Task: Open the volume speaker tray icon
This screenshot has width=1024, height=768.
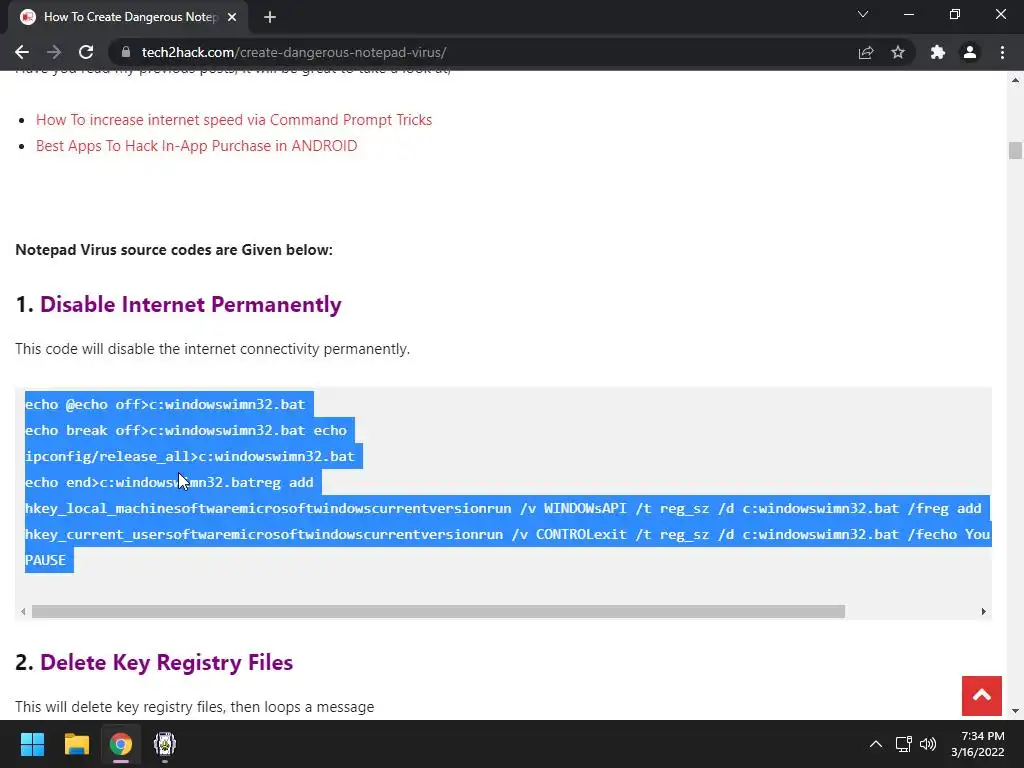Action: 927,744
